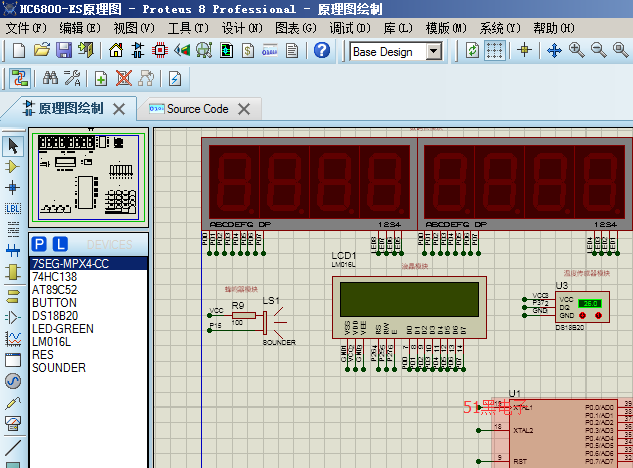This screenshot has height=468, width=633.
Task: Select the Wire Label LBL tool
Action: click(x=13, y=209)
